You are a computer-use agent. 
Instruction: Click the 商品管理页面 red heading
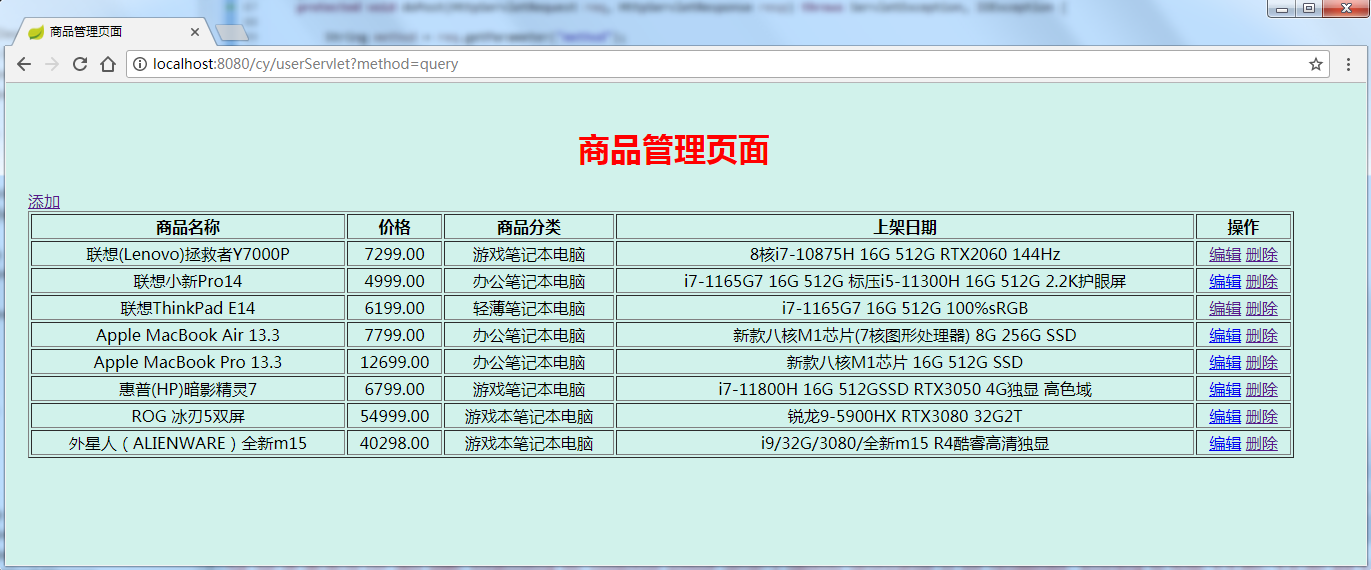pyautogui.click(x=674, y=151)
